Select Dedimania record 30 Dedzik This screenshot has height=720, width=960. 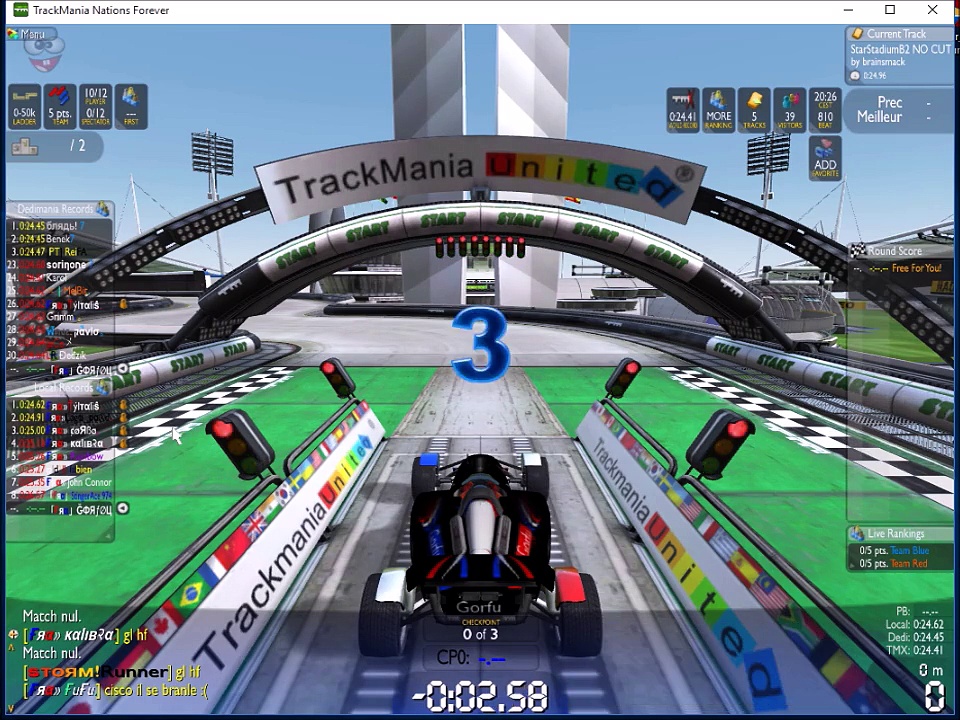pyautogui.click(x=60, y=355)
